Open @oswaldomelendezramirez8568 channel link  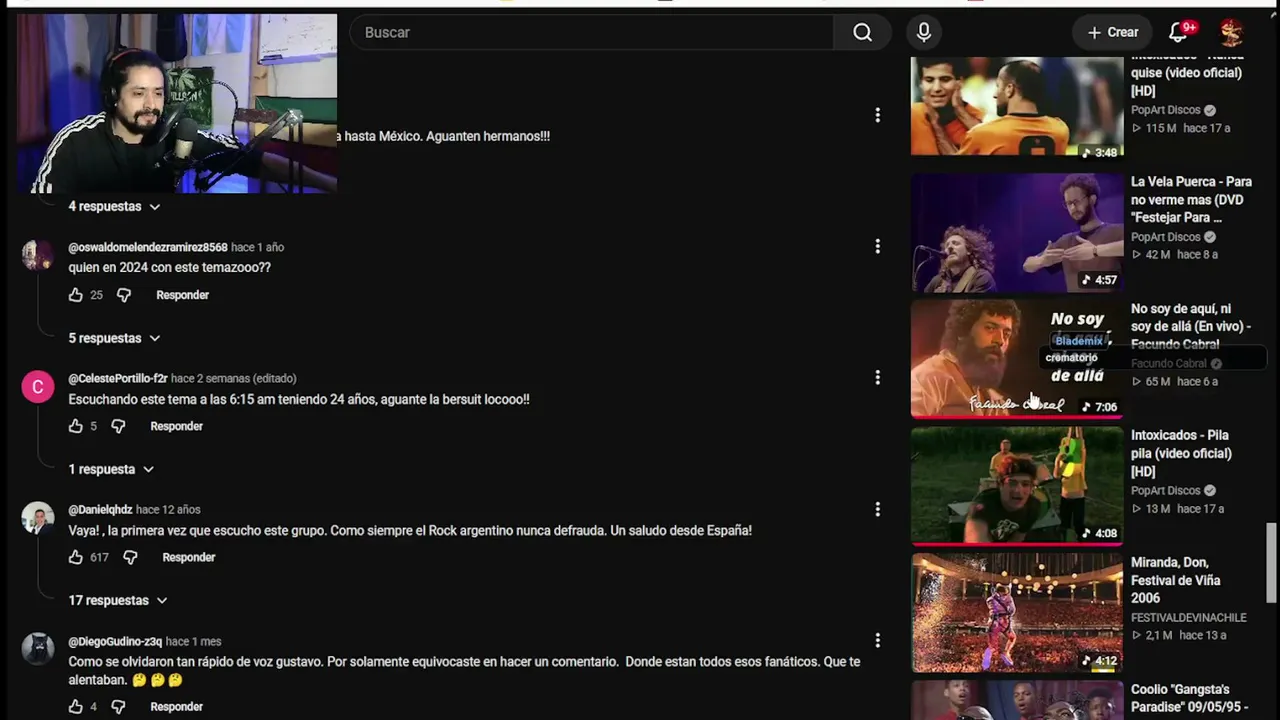point(148,247)
